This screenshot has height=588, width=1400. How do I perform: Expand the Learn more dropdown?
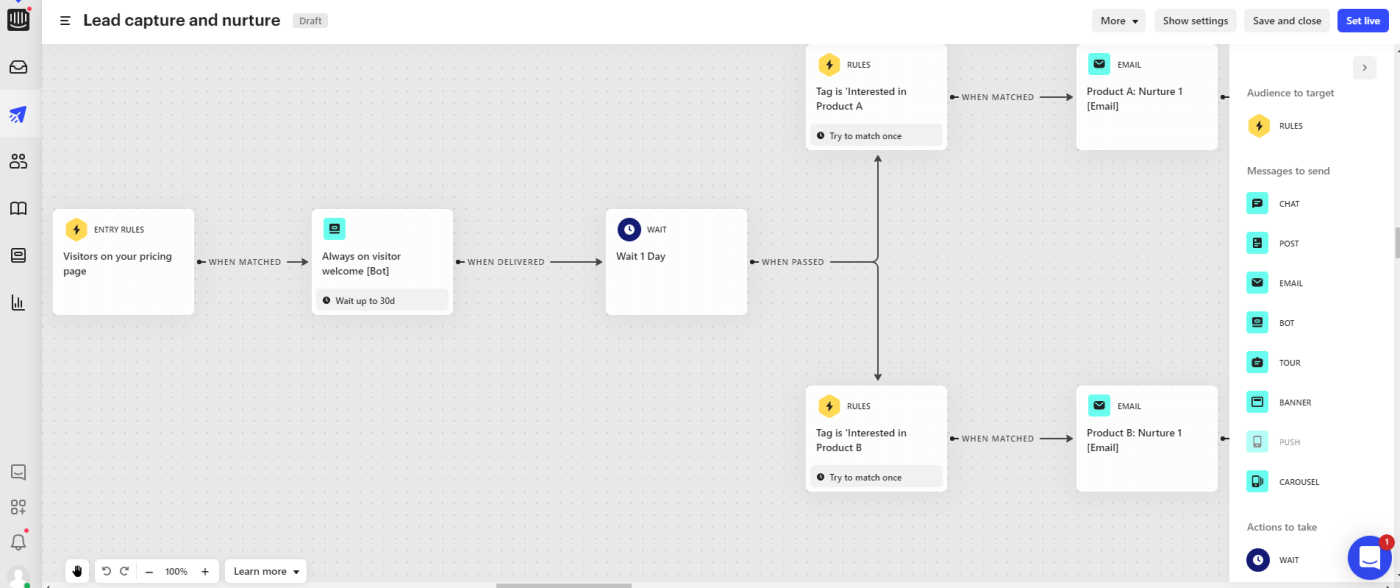click(266, 571)
